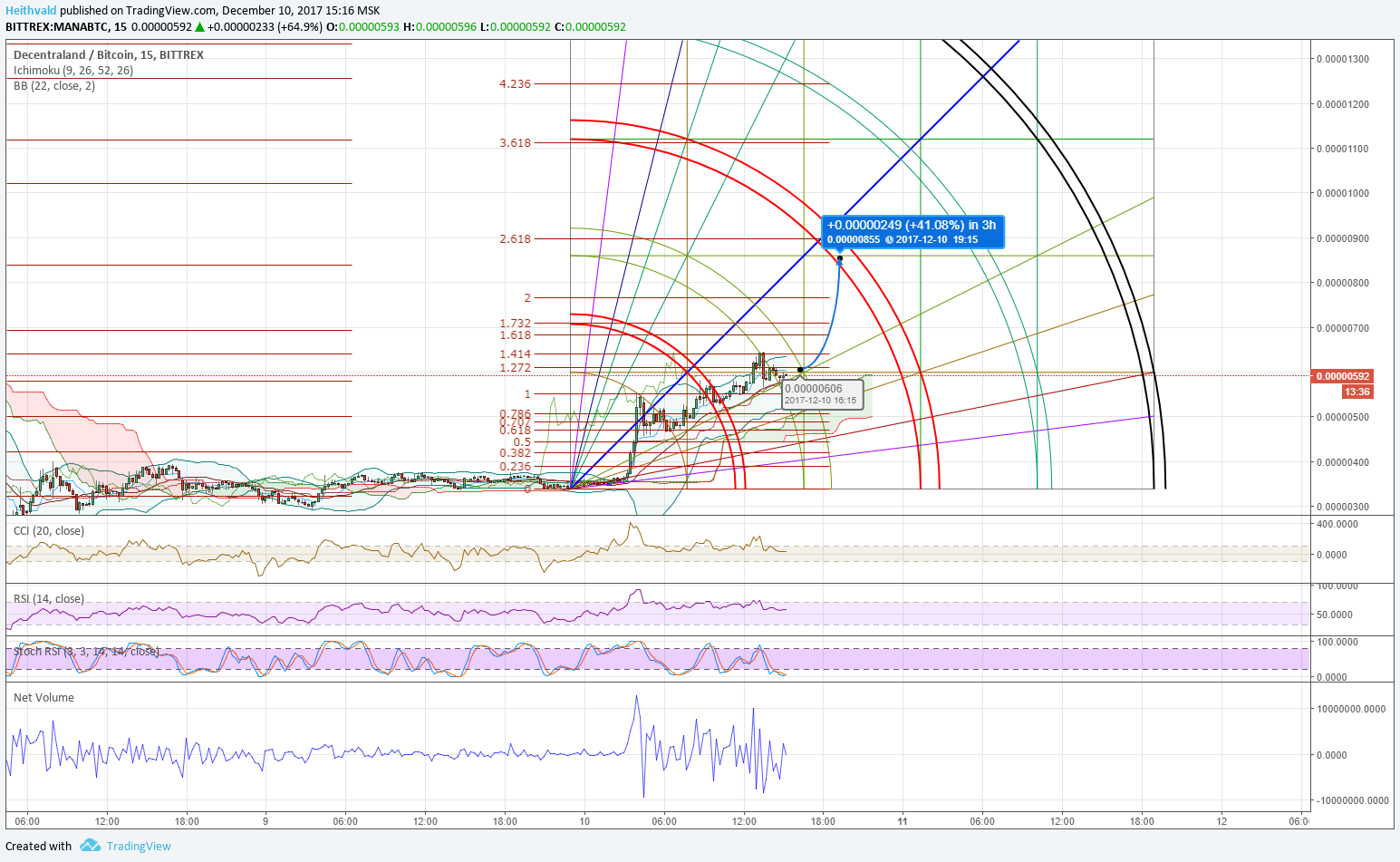Click the open value O:0.00000593
The width and height of the screenshot is (1400, 862).
coord(363,26)
